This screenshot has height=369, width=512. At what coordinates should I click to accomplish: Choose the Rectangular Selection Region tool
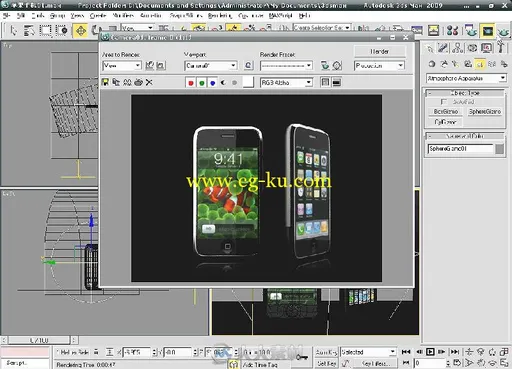(x=45, y=31)
